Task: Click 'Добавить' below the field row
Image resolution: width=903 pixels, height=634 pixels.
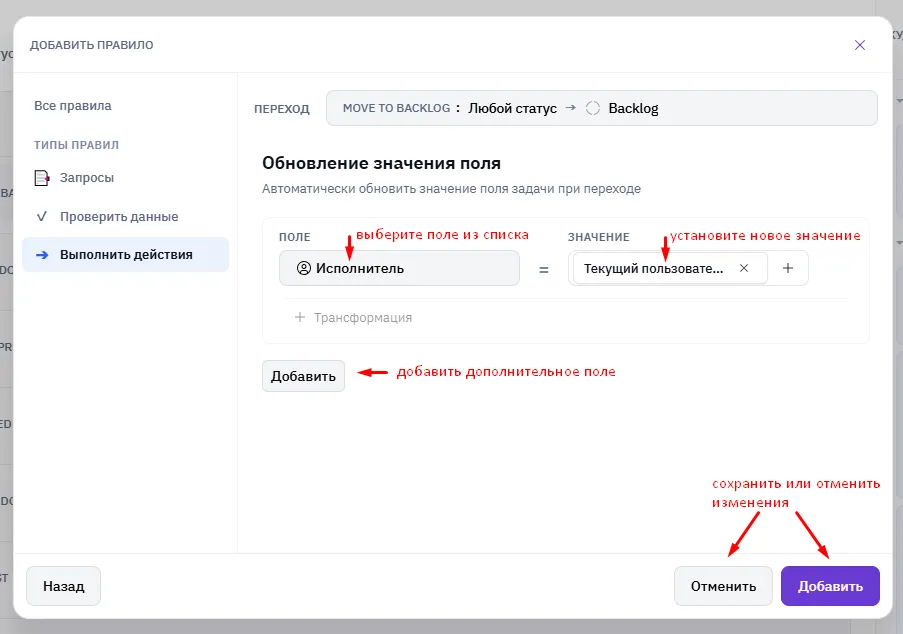Action: [x=303, y=376]
